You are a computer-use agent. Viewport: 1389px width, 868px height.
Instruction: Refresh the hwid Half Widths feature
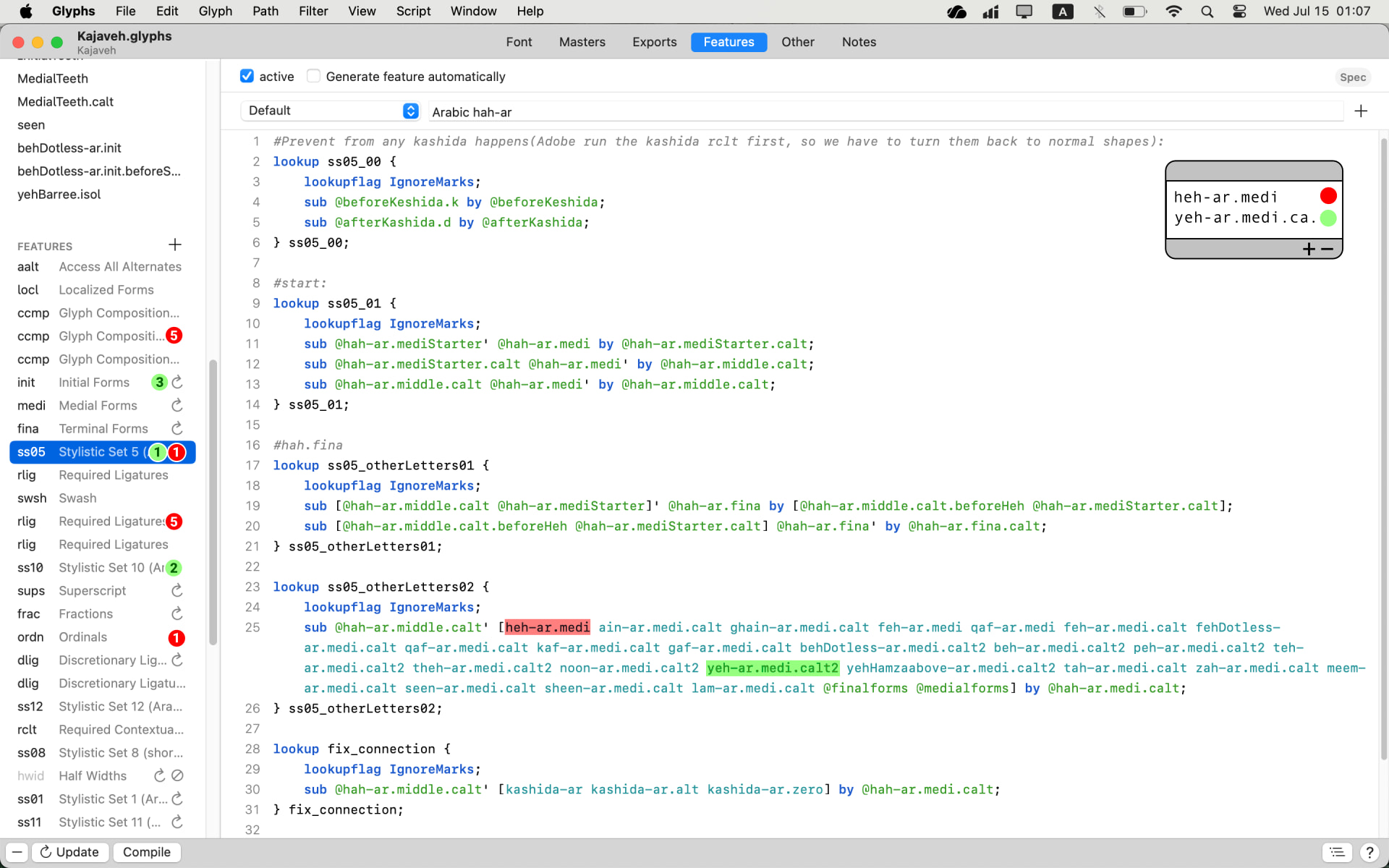pyautogui.click(x=160, y=775)
